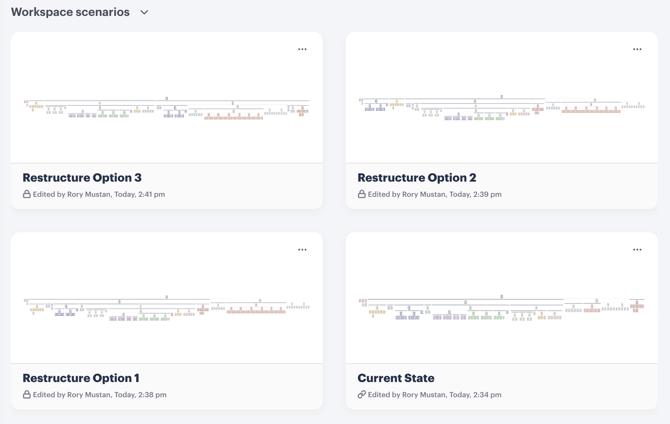
Task: Open the Restructure Option 2 more options menu
Action: (637, 49)
